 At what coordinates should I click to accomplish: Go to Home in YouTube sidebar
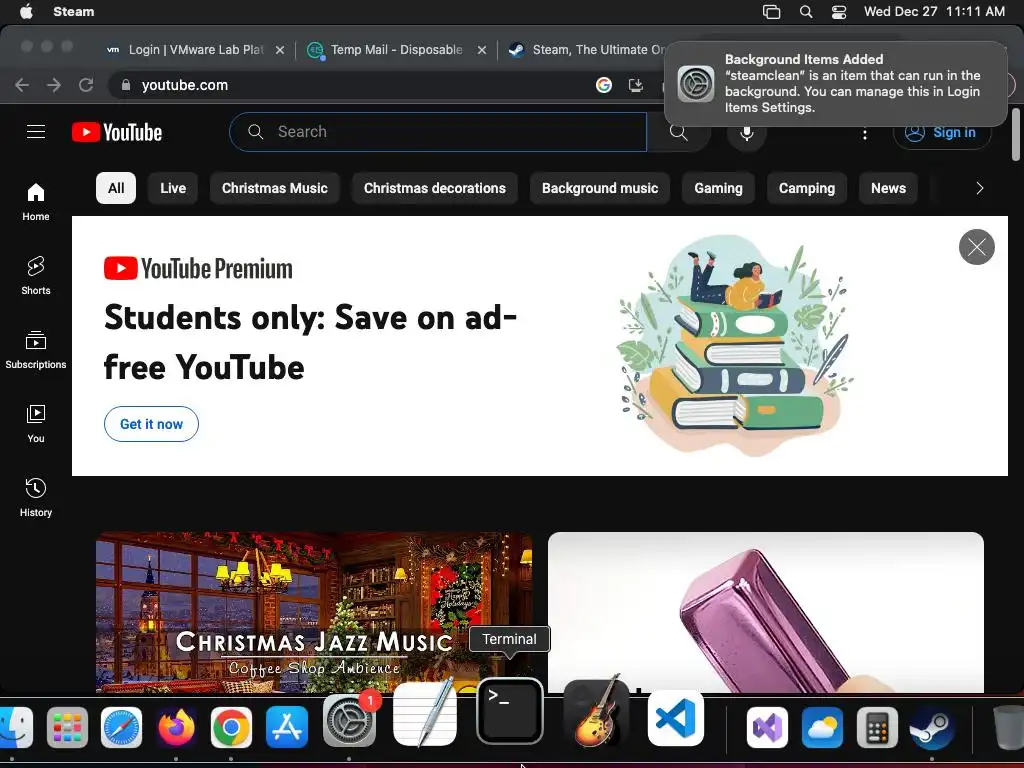tap(36, 202)
